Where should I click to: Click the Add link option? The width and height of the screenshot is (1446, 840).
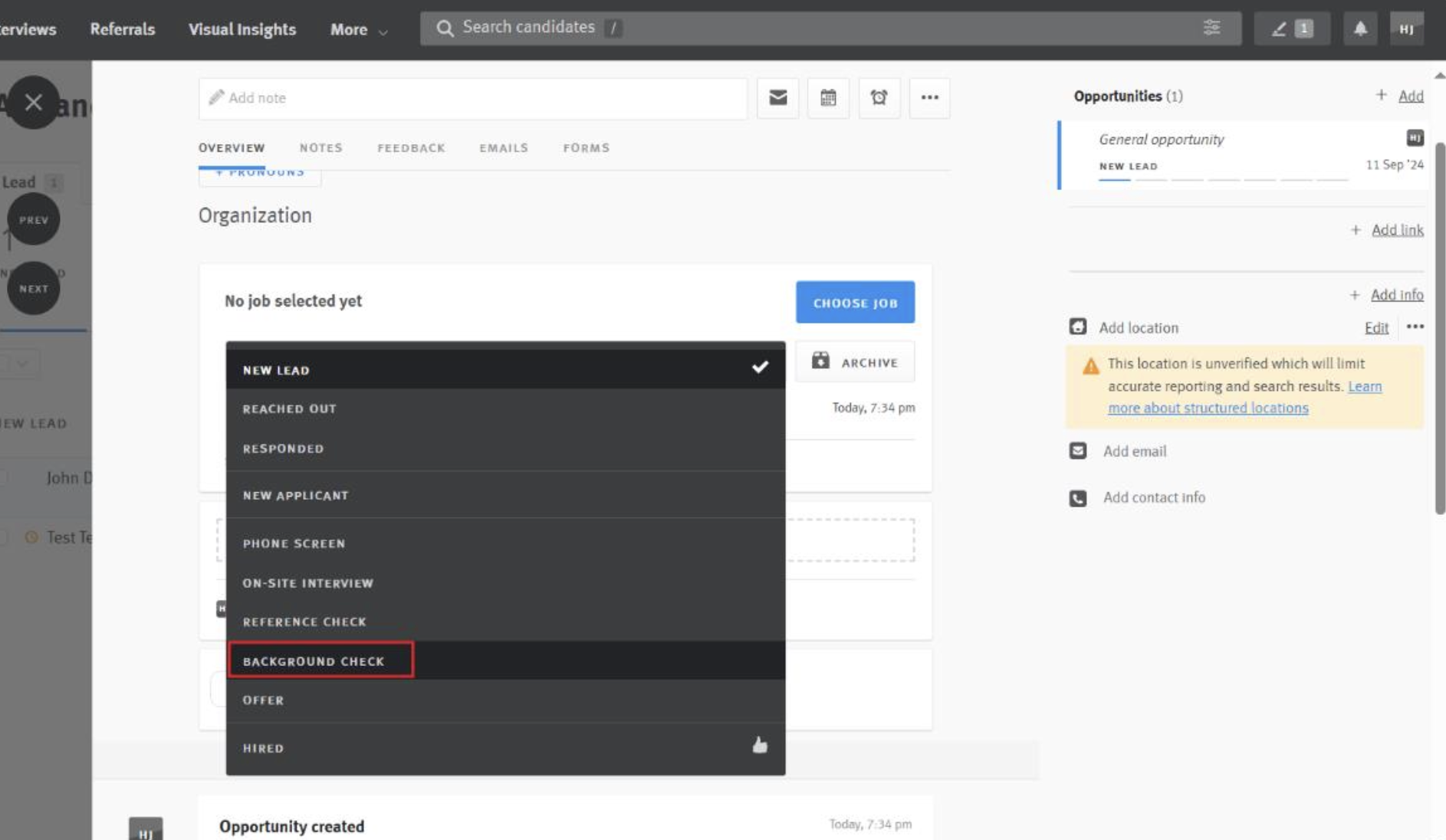click(x=1396, y=230)
